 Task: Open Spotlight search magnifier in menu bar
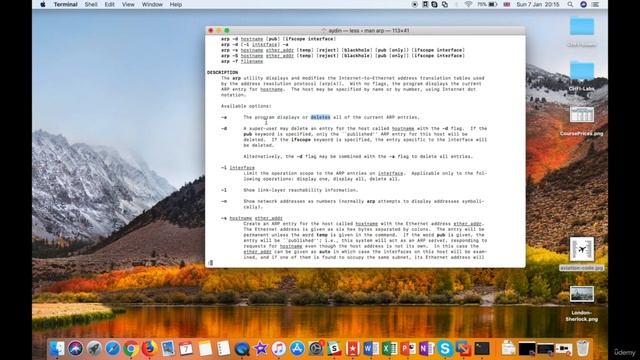[x=570, y=4]
